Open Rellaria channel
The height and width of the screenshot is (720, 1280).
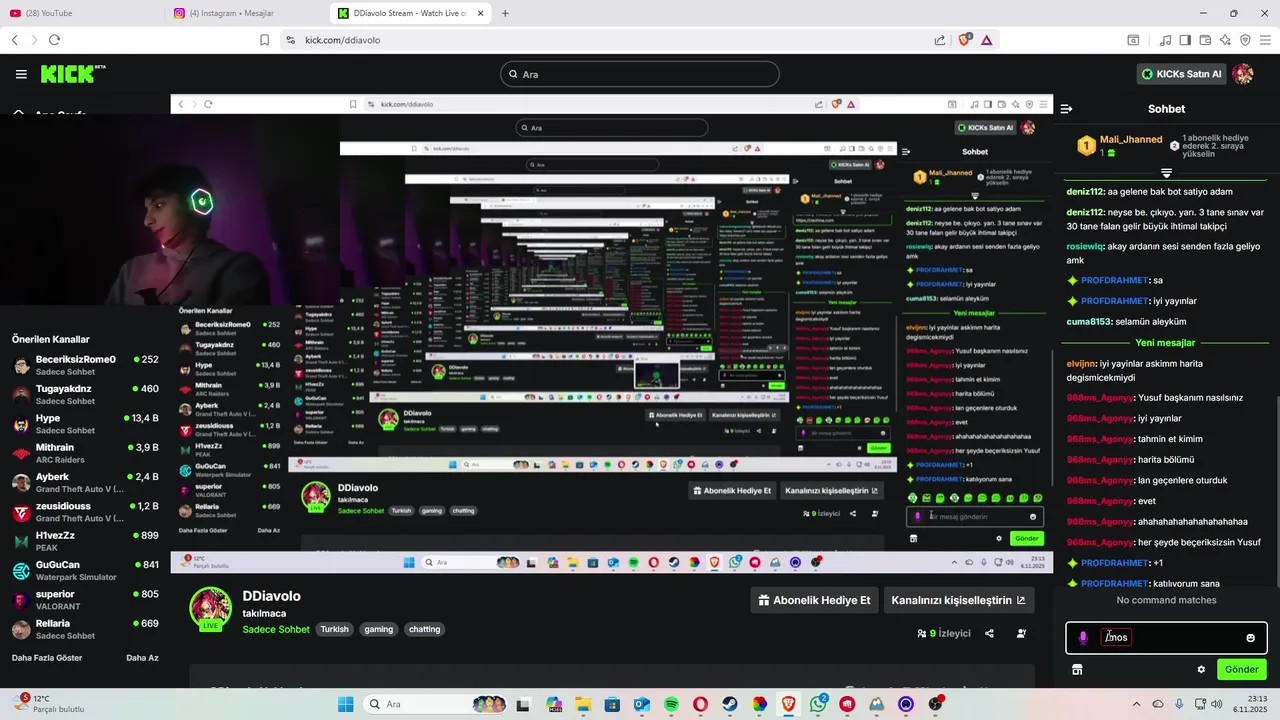pyautogui.click(x=85, y=629)
